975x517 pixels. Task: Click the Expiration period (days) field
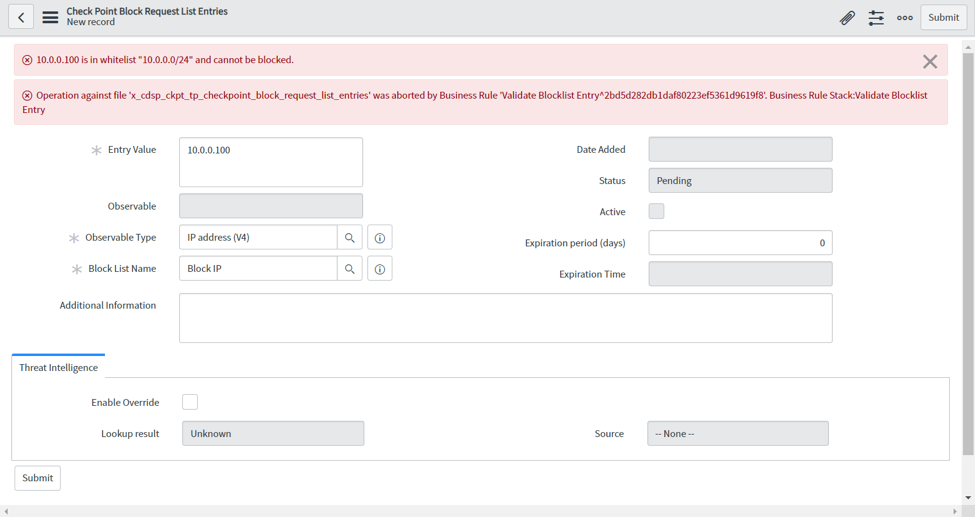click(x=741, y=243)
